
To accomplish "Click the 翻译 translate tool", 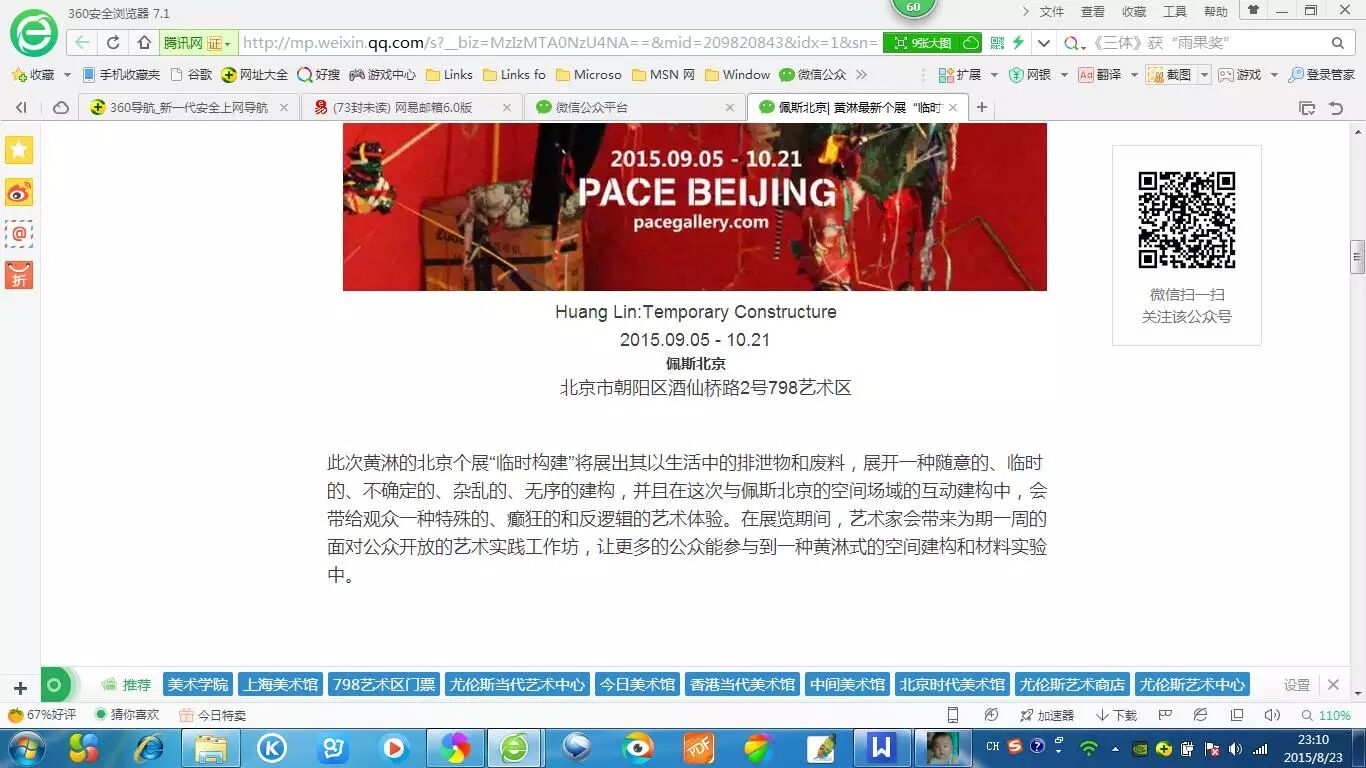I will [x=1100, y=75].
